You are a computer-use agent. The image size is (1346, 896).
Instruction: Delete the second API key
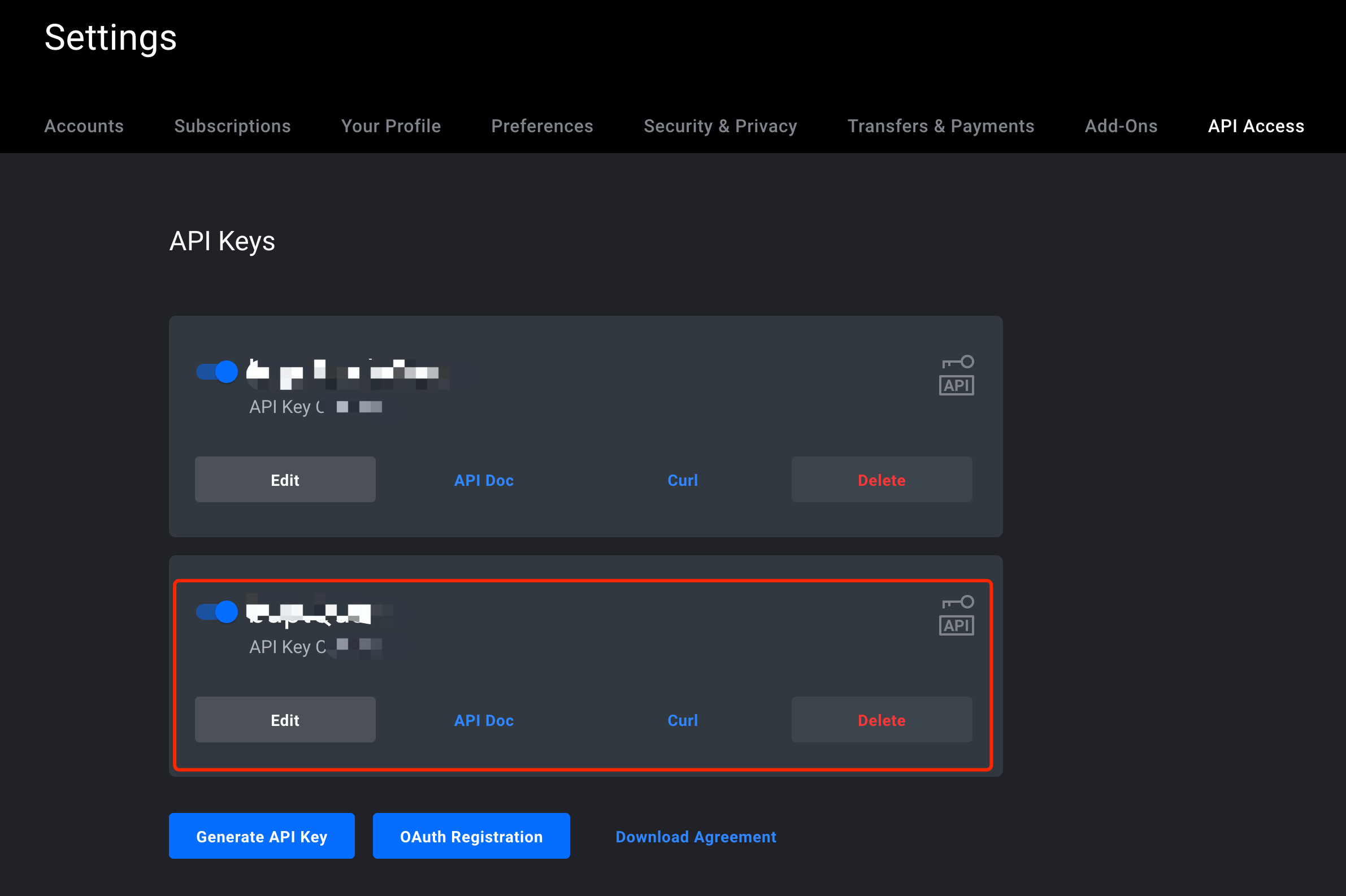point(882,720)
